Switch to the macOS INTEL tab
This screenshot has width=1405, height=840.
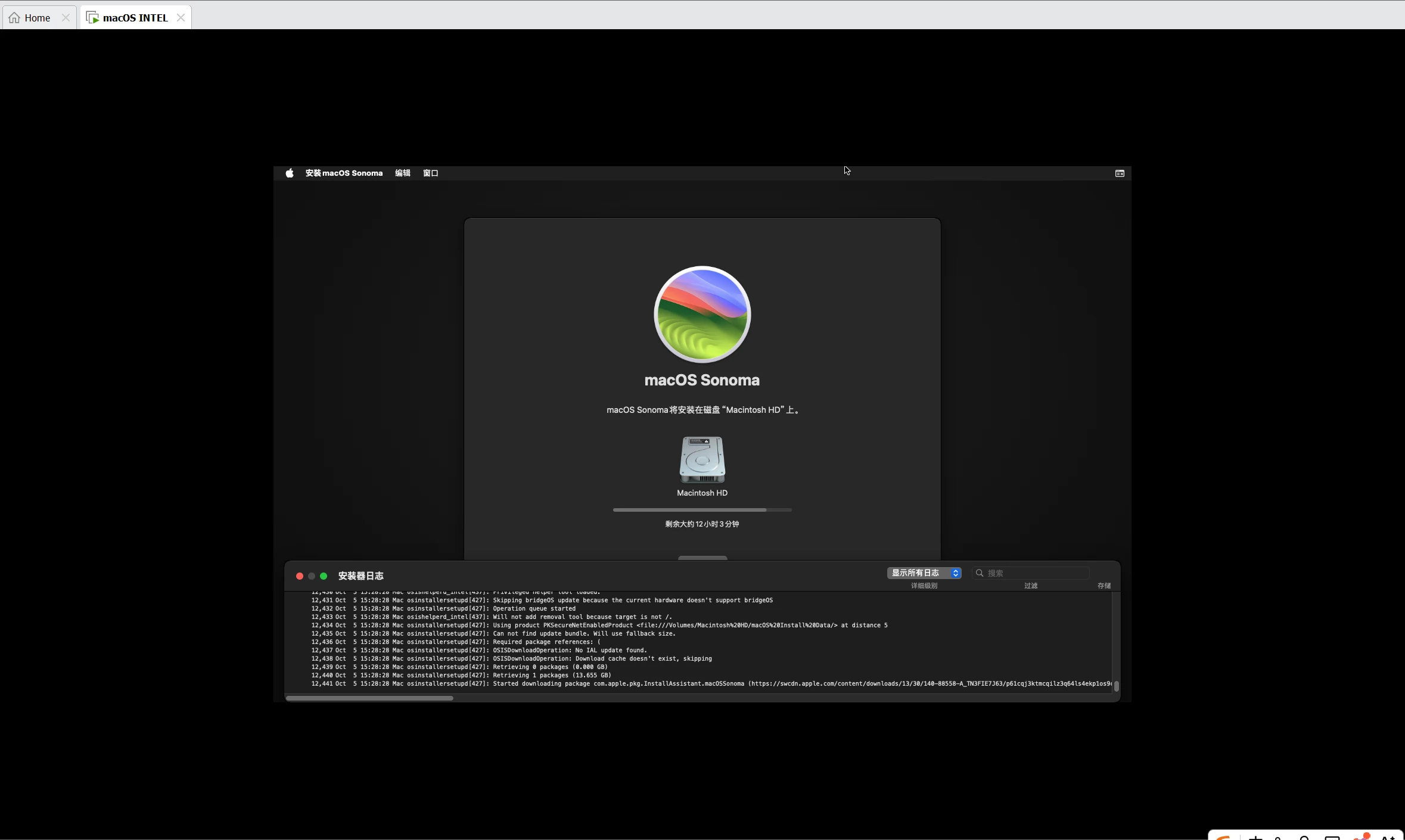135,18
